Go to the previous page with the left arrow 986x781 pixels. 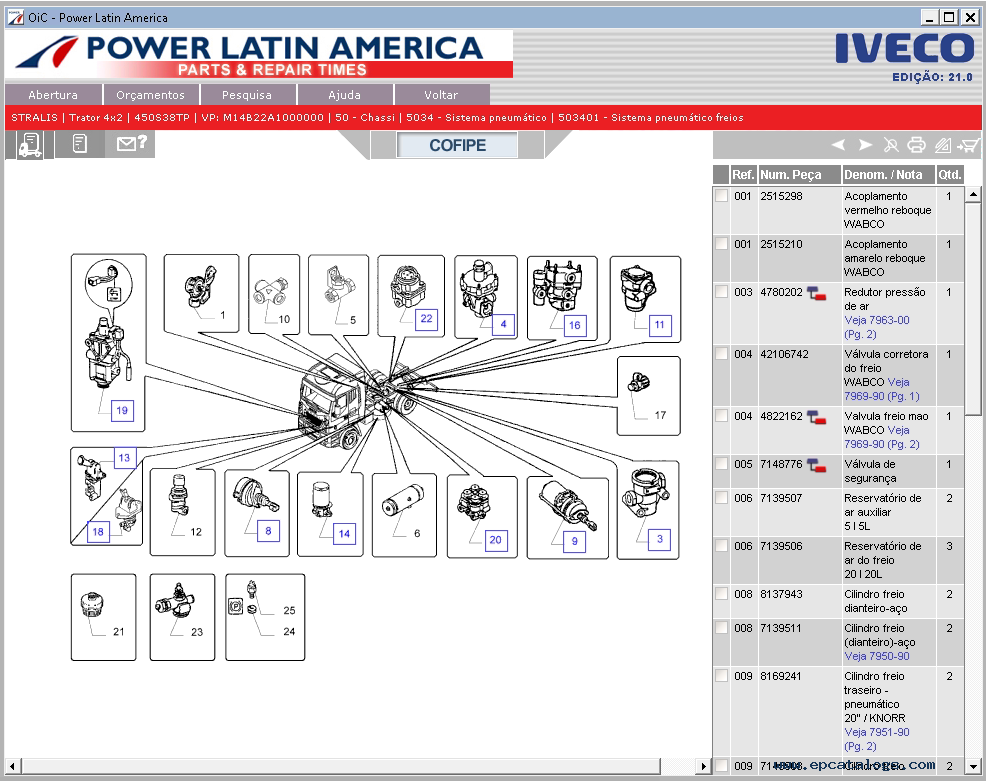[838, 145]
